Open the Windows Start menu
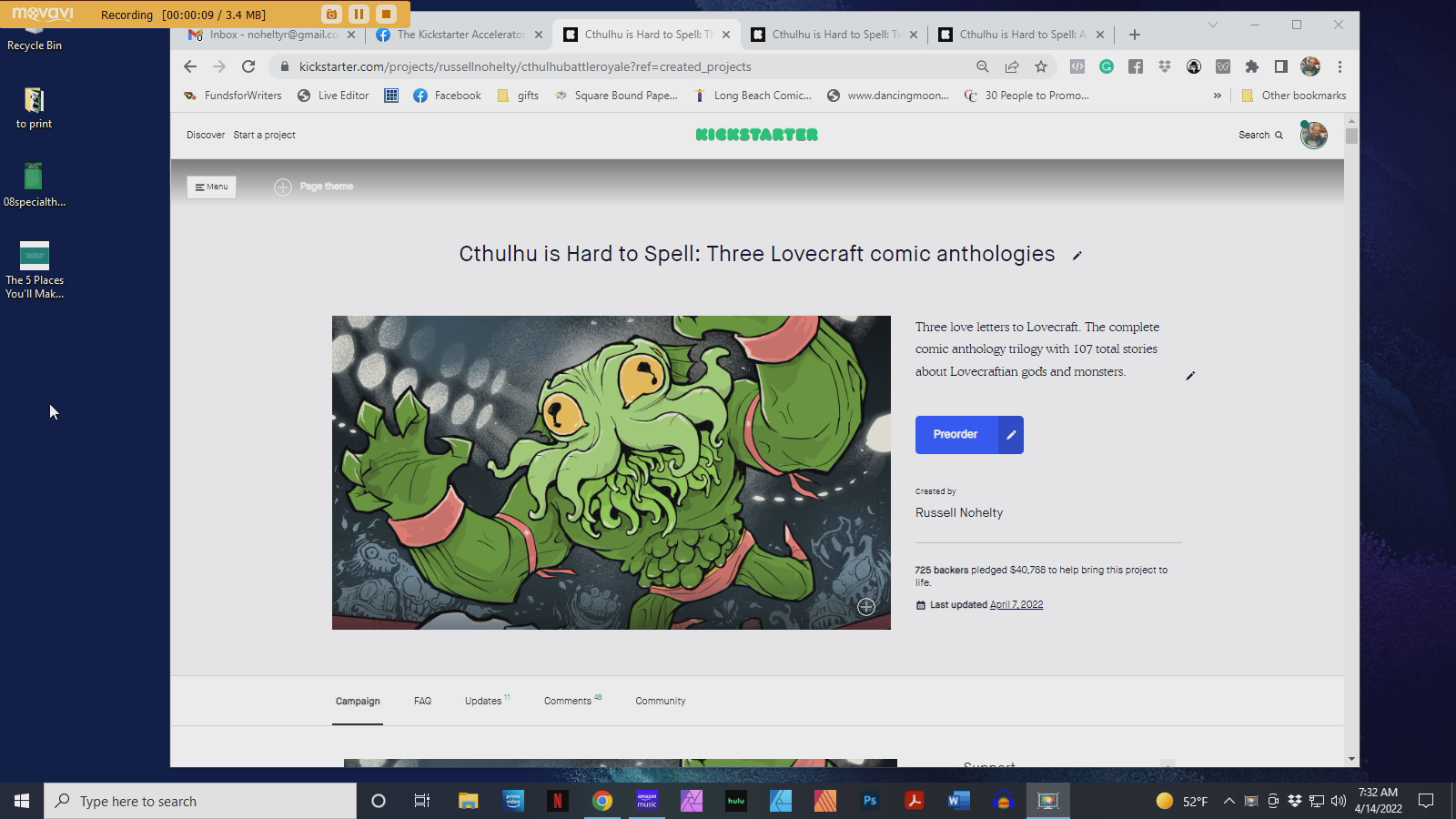 [22, 801]
